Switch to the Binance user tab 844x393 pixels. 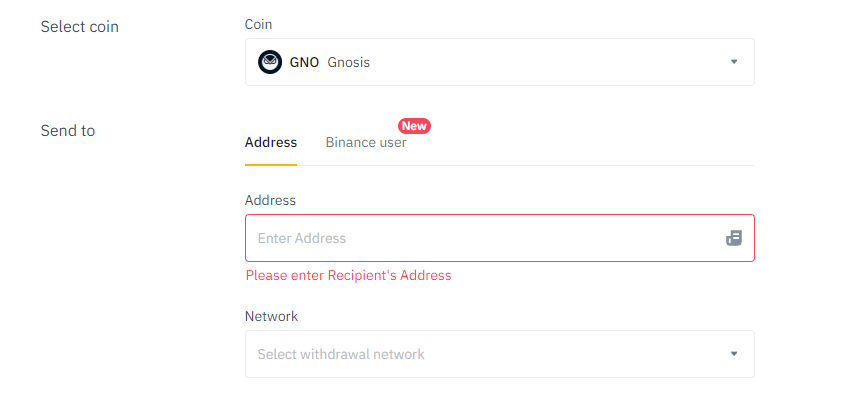tap(366, 143)
